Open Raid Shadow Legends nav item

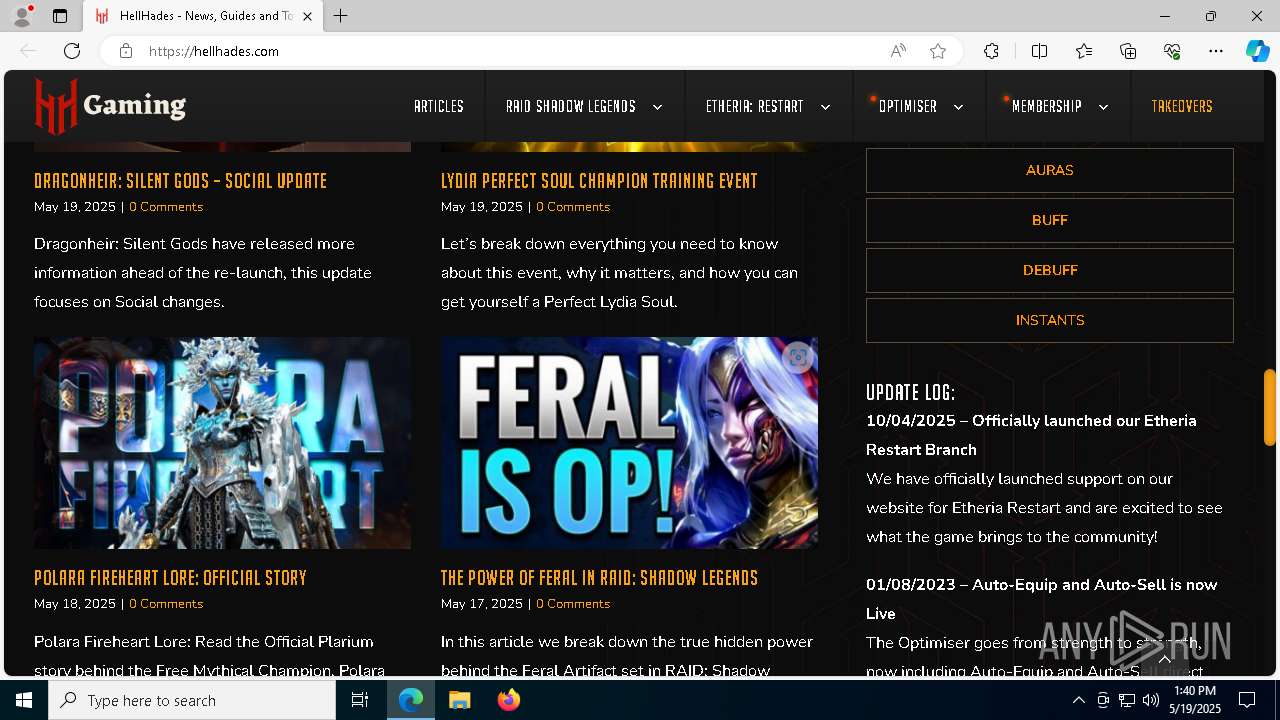571,106
